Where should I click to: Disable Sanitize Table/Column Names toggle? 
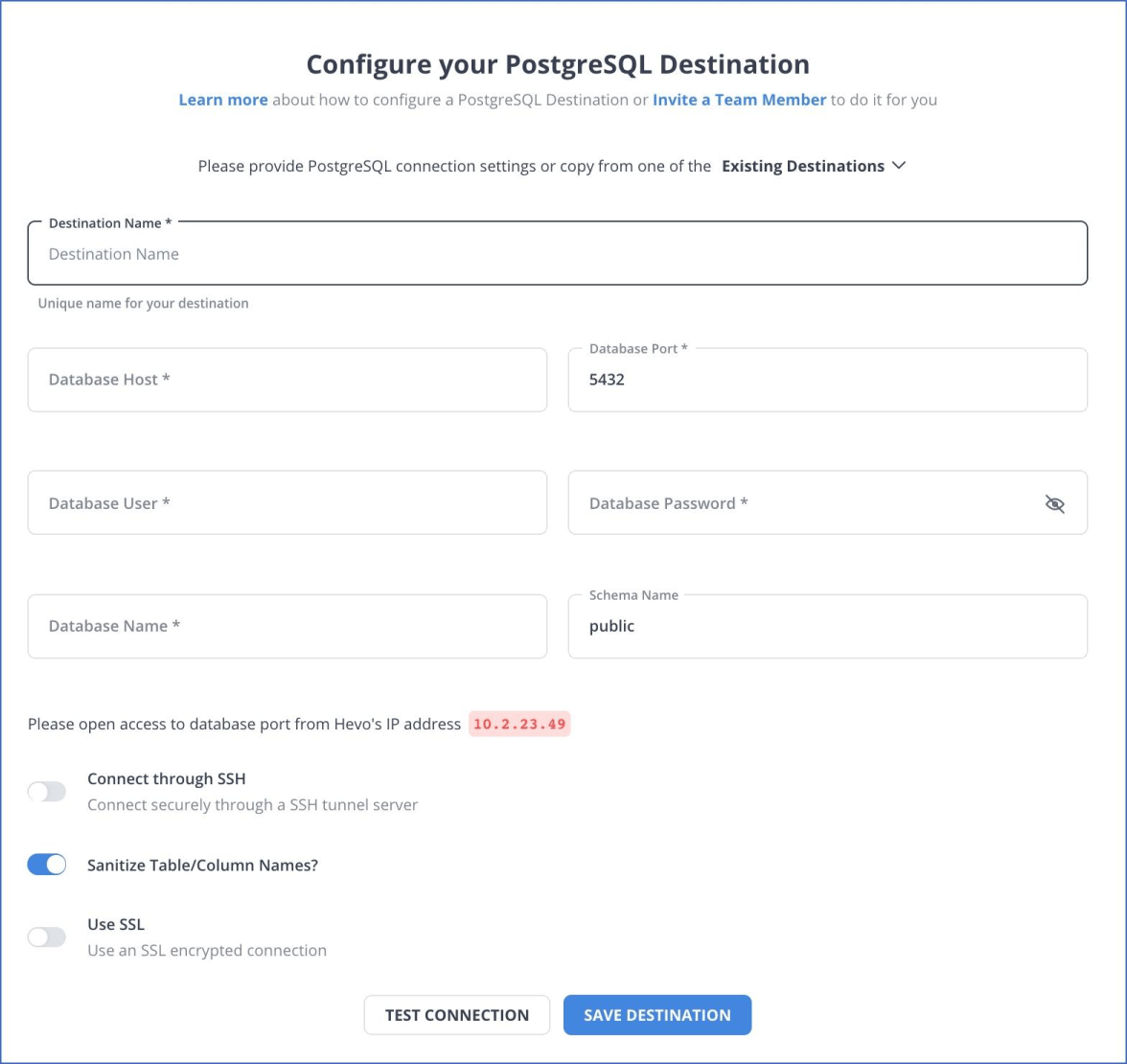click(x=47, y=865)
